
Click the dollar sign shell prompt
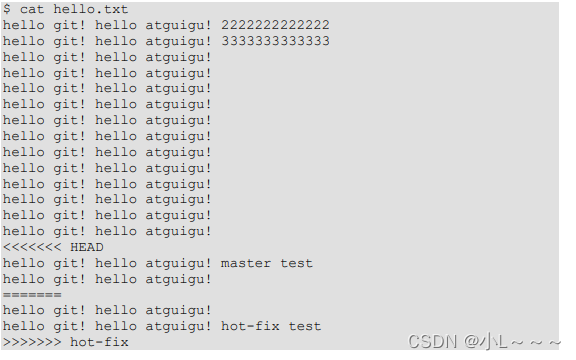coord(7,9)
